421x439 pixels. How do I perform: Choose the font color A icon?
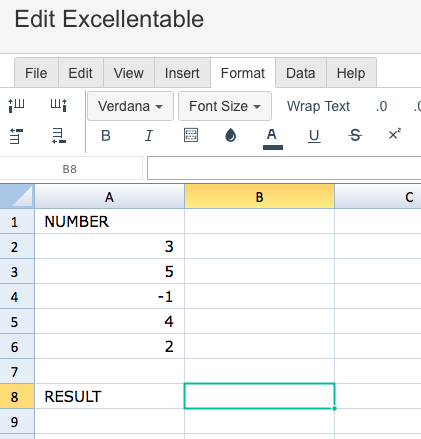click(273, 139)
